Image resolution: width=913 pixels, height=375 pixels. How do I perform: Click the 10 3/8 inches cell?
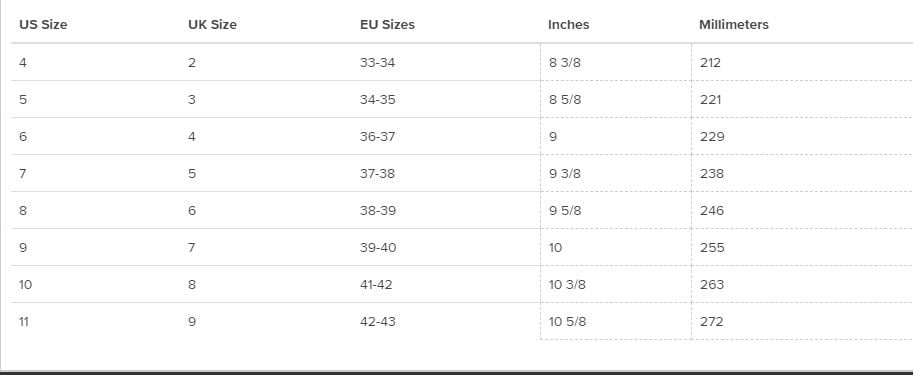(x=567, y=285)
